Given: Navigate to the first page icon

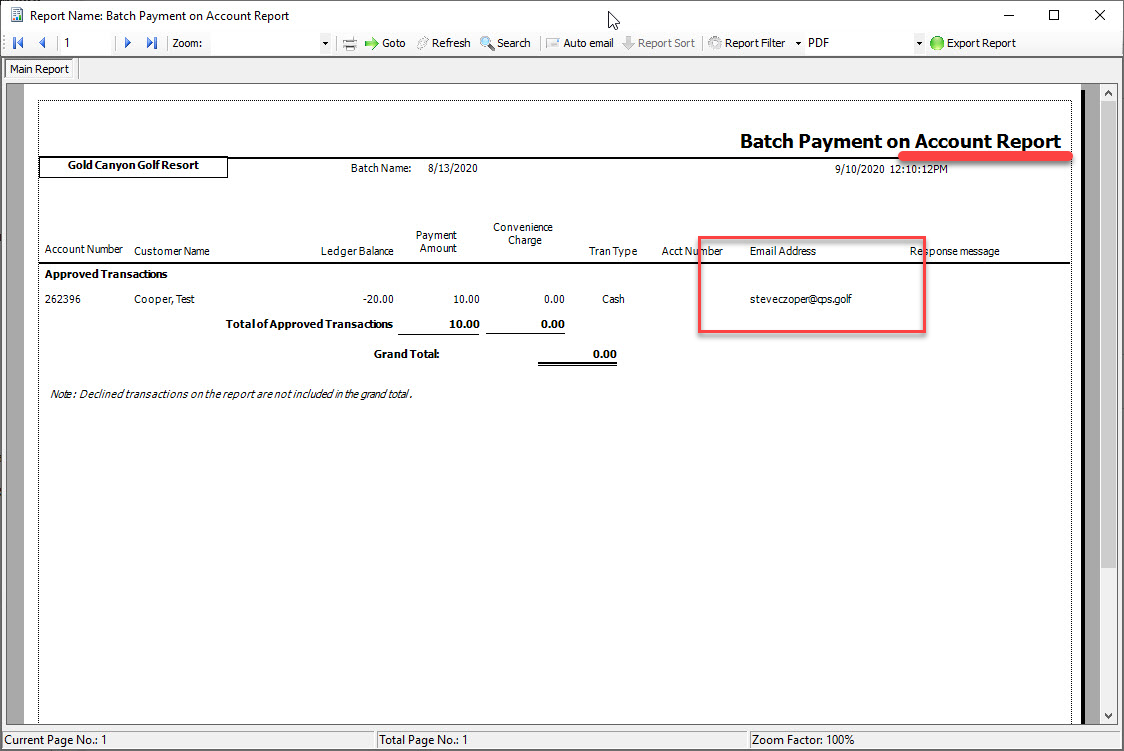Looking at the screenshot, I should click(16, 42).
